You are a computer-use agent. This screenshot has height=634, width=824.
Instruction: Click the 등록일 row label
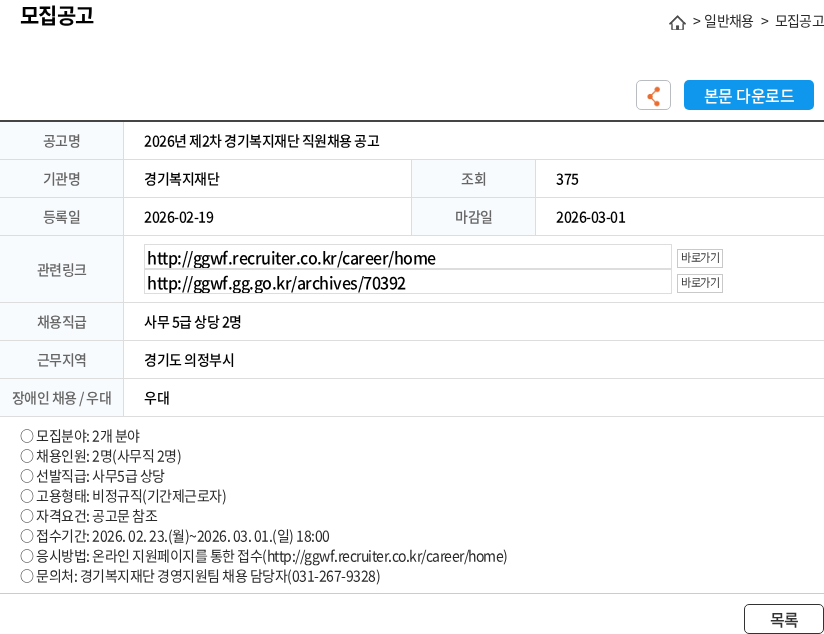[x=61, y=217]
